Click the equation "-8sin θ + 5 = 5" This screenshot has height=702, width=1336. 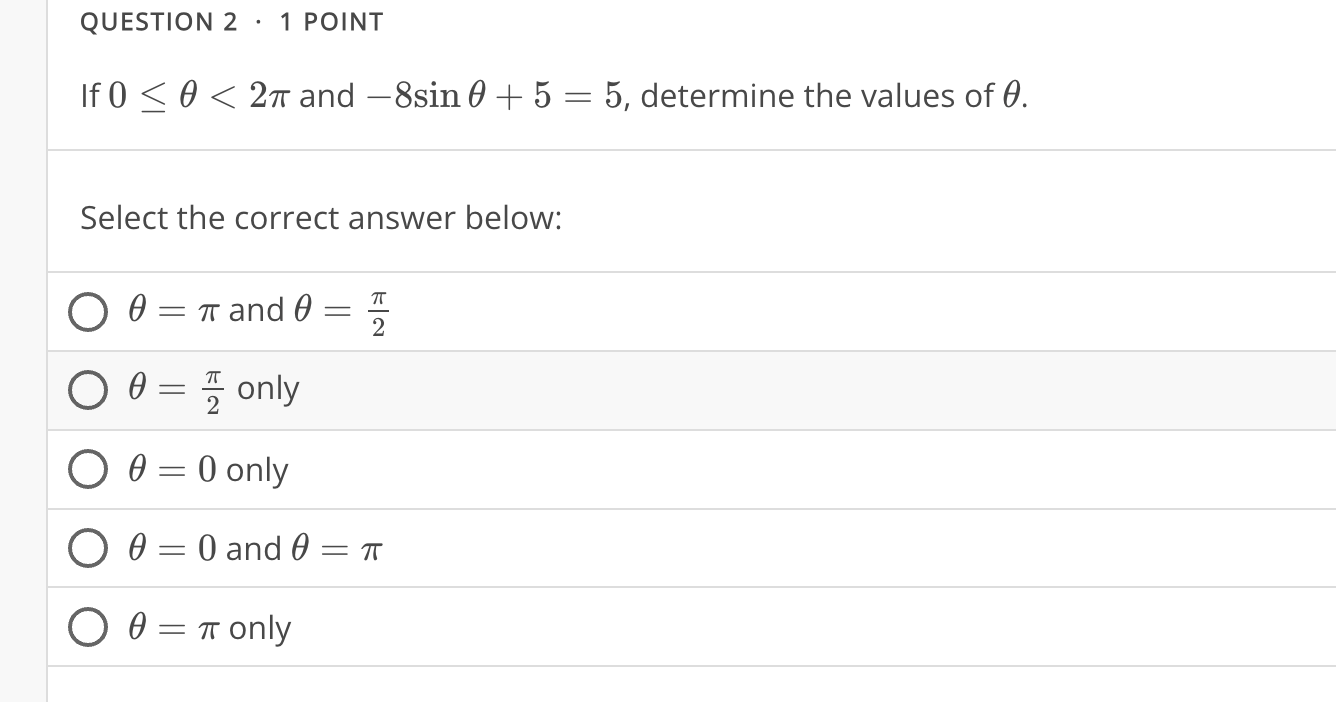click(480, 95)
